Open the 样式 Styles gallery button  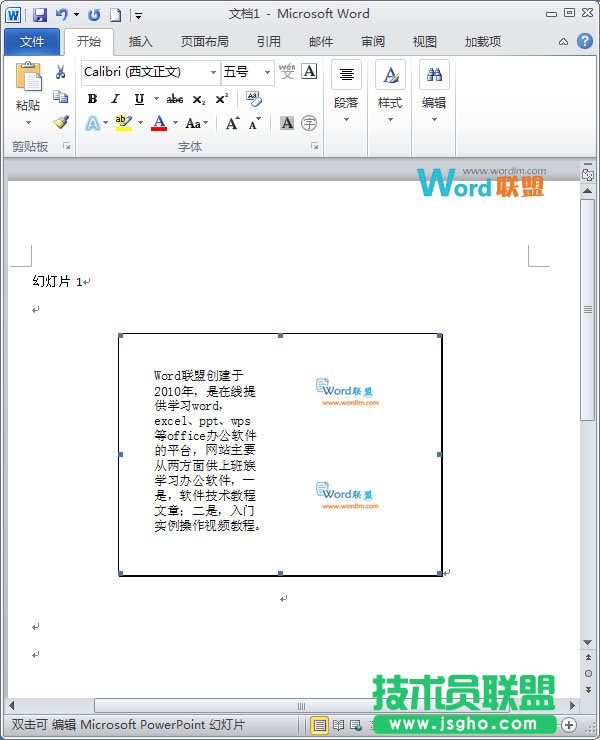pos(389,90)
